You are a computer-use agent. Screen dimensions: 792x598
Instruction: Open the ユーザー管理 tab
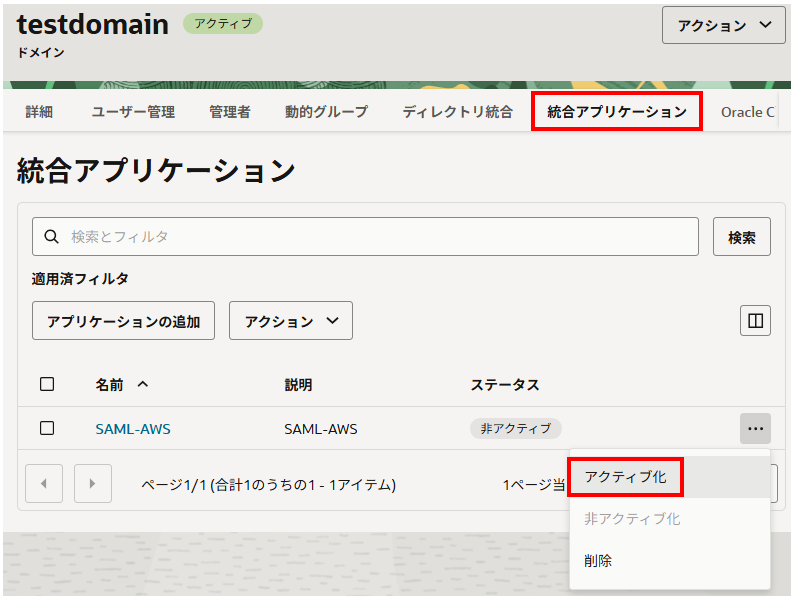[133, 112]
